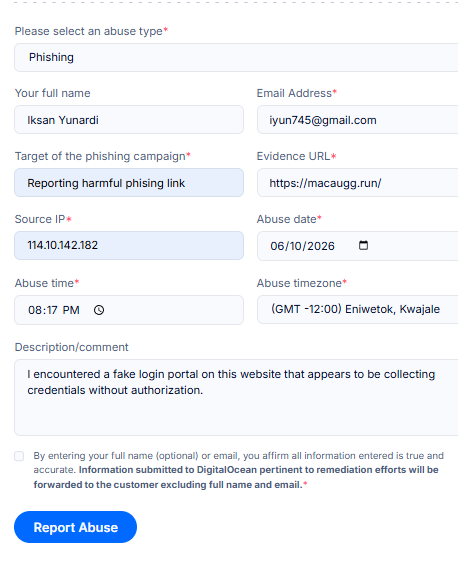The height and width of the screenshot is (562, 458).
Task: Select the Target of the phishing campaign field
Action: click(129, 182)
